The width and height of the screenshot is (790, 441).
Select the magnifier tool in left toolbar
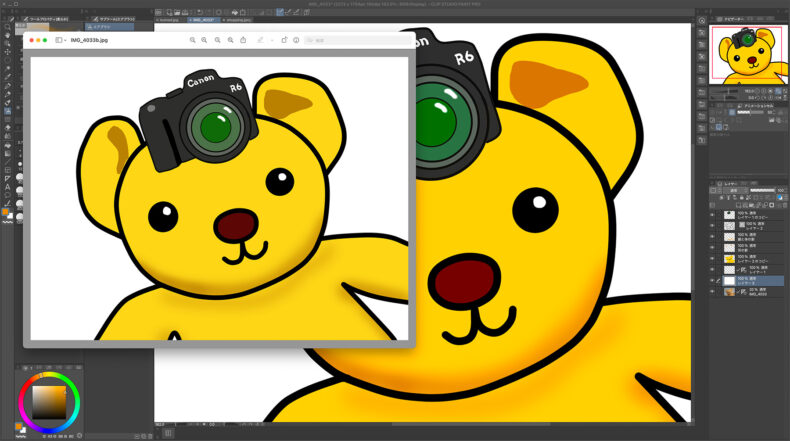point(7,30)
